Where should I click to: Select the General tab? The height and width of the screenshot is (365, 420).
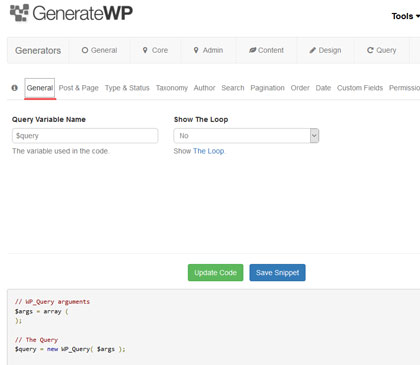point(40,88)
